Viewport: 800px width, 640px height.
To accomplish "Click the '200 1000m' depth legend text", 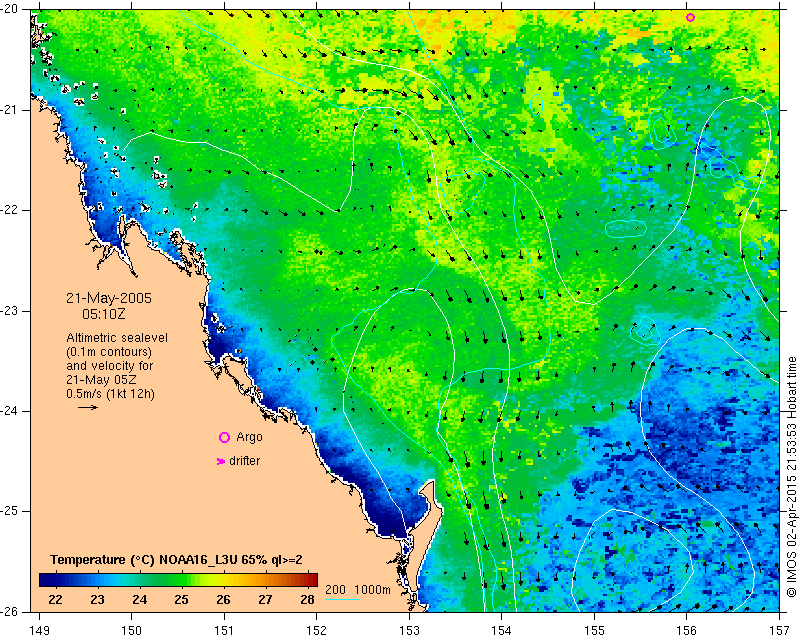I will (x=358, y=589).
